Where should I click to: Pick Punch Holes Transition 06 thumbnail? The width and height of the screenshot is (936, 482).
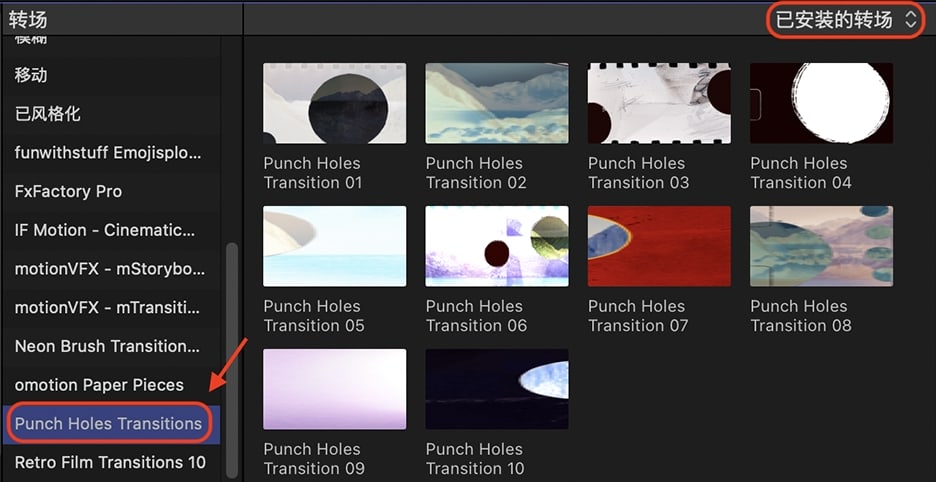(x=497, y=246)
